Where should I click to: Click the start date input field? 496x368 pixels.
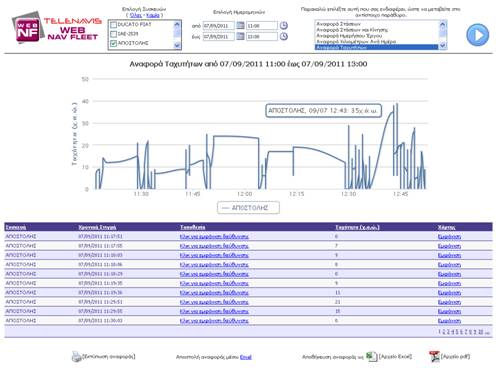219,26
